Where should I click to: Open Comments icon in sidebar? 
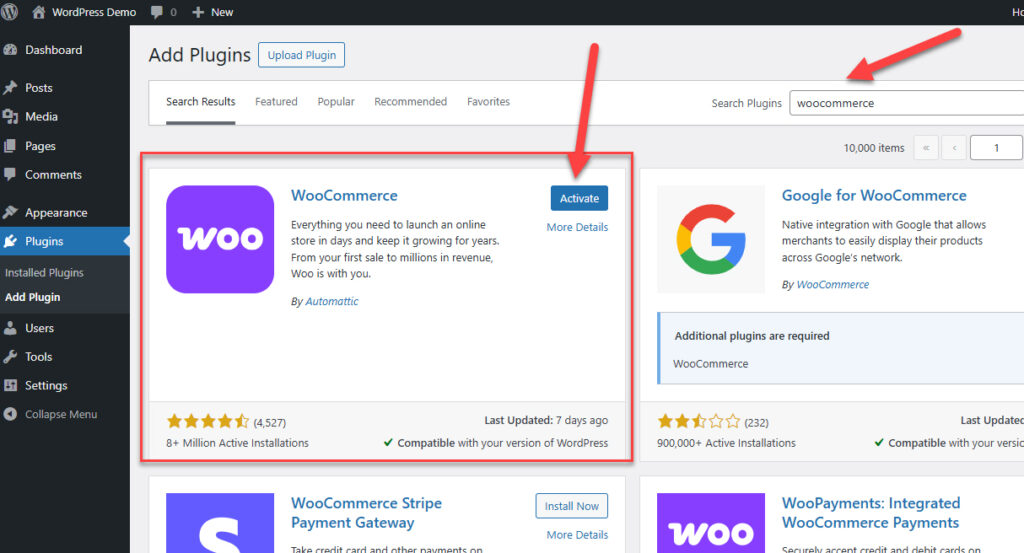[10, 174]
